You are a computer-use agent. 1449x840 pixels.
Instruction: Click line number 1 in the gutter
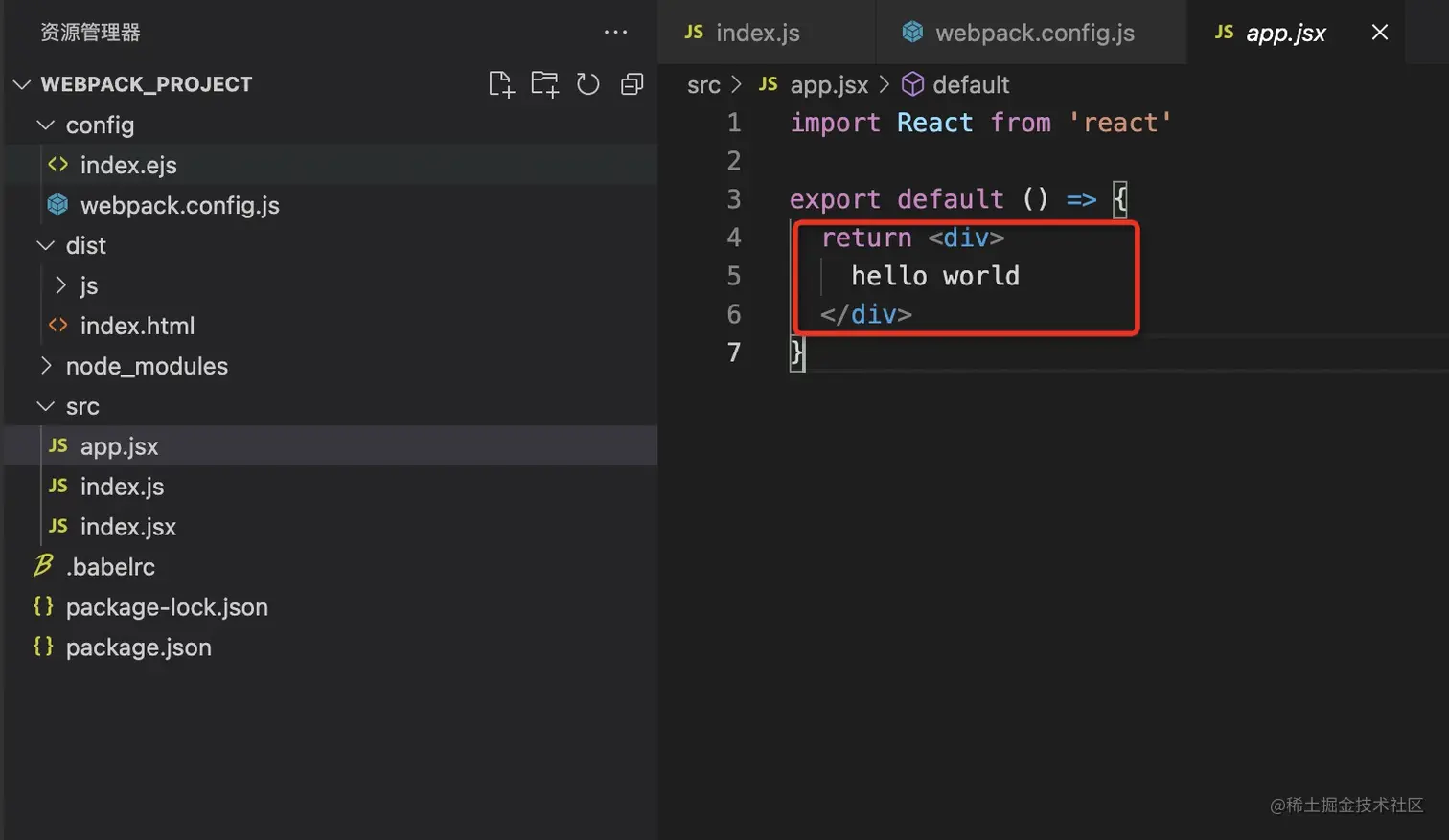(x=733, y=123)
